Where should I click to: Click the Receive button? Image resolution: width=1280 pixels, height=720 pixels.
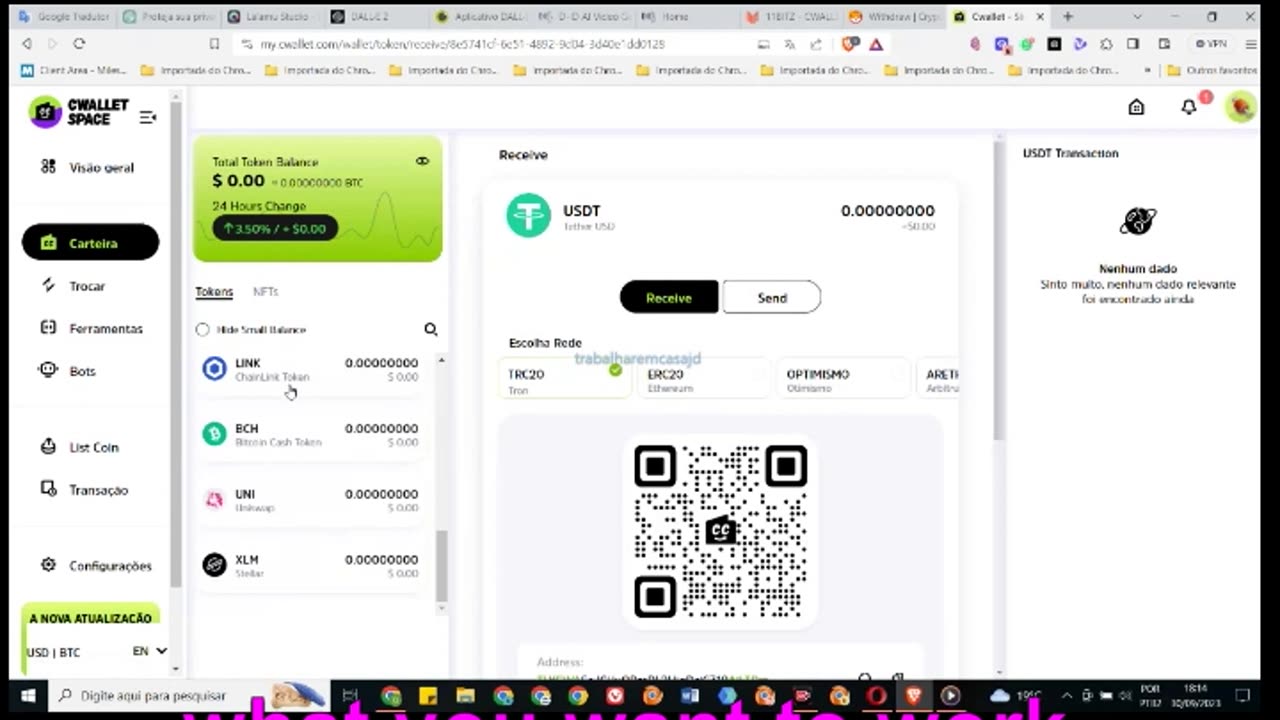[x=669, y=297]
